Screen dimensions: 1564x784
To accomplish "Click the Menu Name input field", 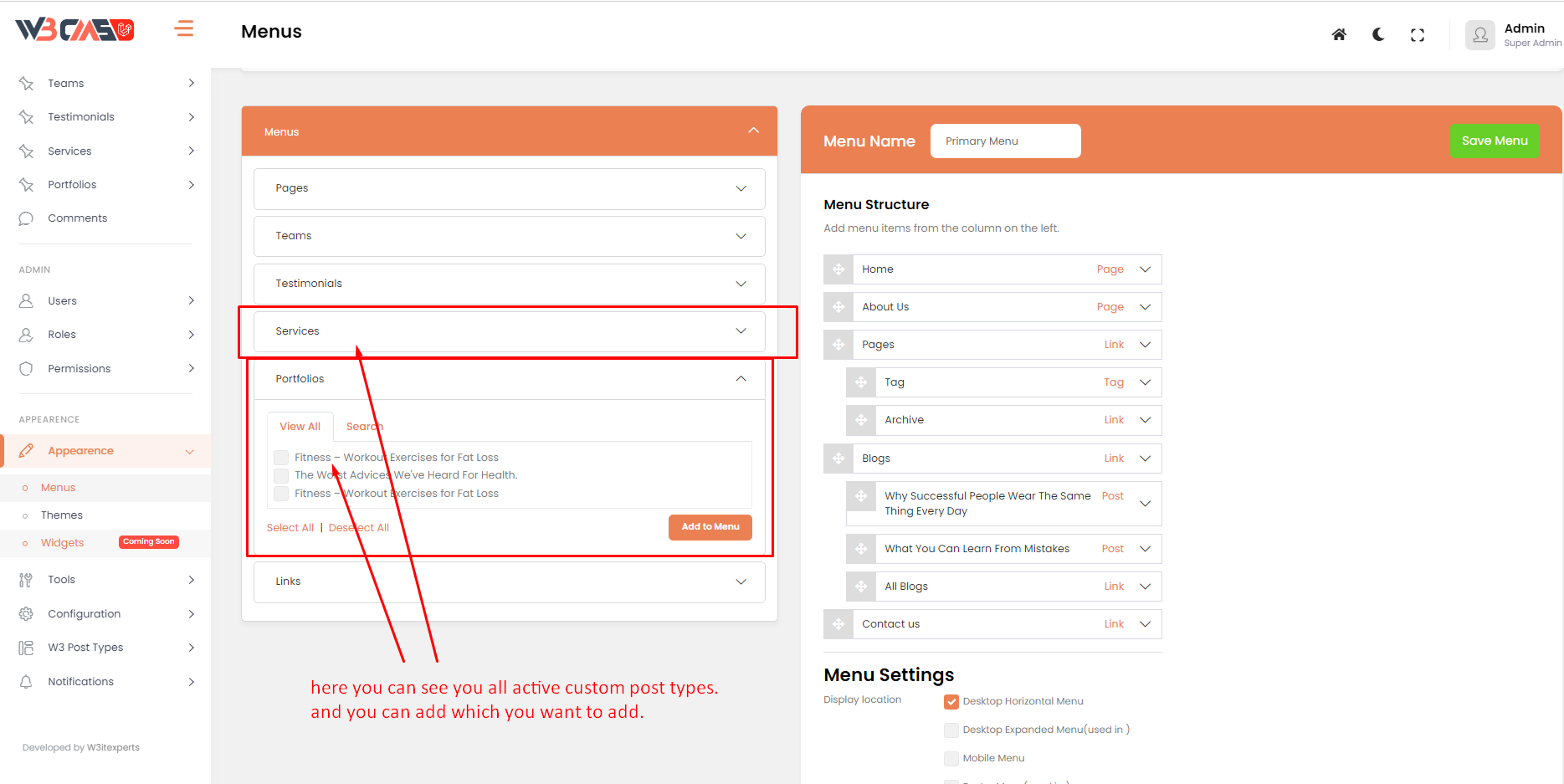I will tap(1005, 141).
